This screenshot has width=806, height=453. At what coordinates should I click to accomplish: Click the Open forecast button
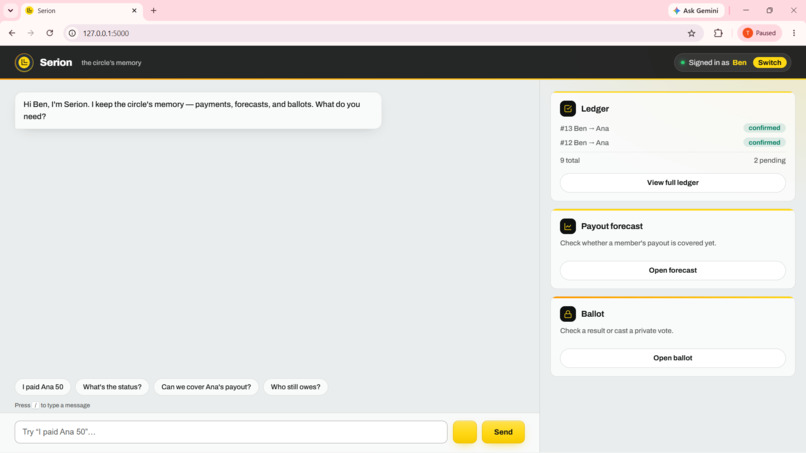coord(672,270)
